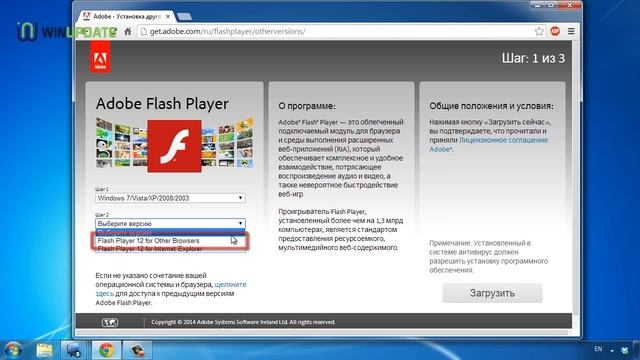The height and width of the screenshot is (360, 640).
Task: Open the Windows Start button
Action: pyautogui.click(x=13, y=350)
